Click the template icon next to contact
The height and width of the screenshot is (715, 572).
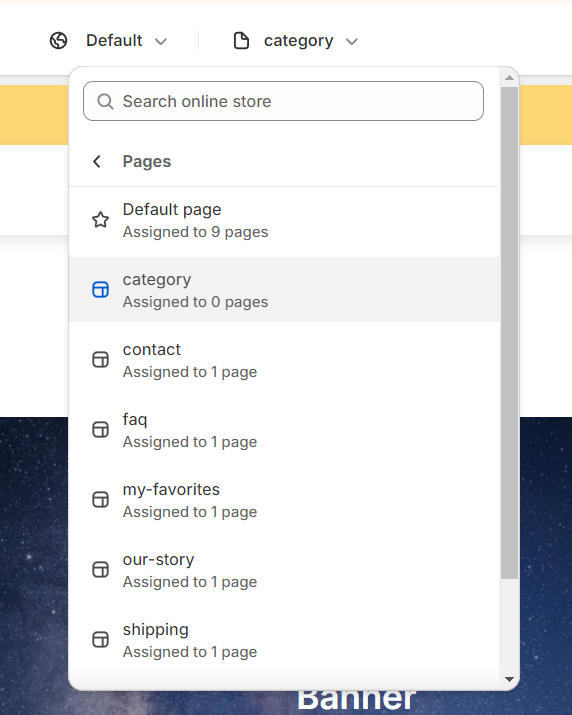click(x=100, y=359)
